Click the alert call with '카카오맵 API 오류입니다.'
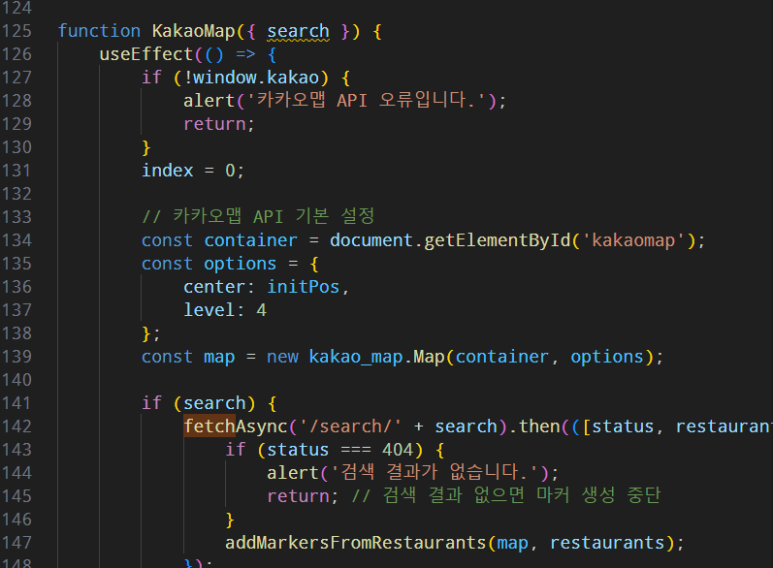 (344, 101)
